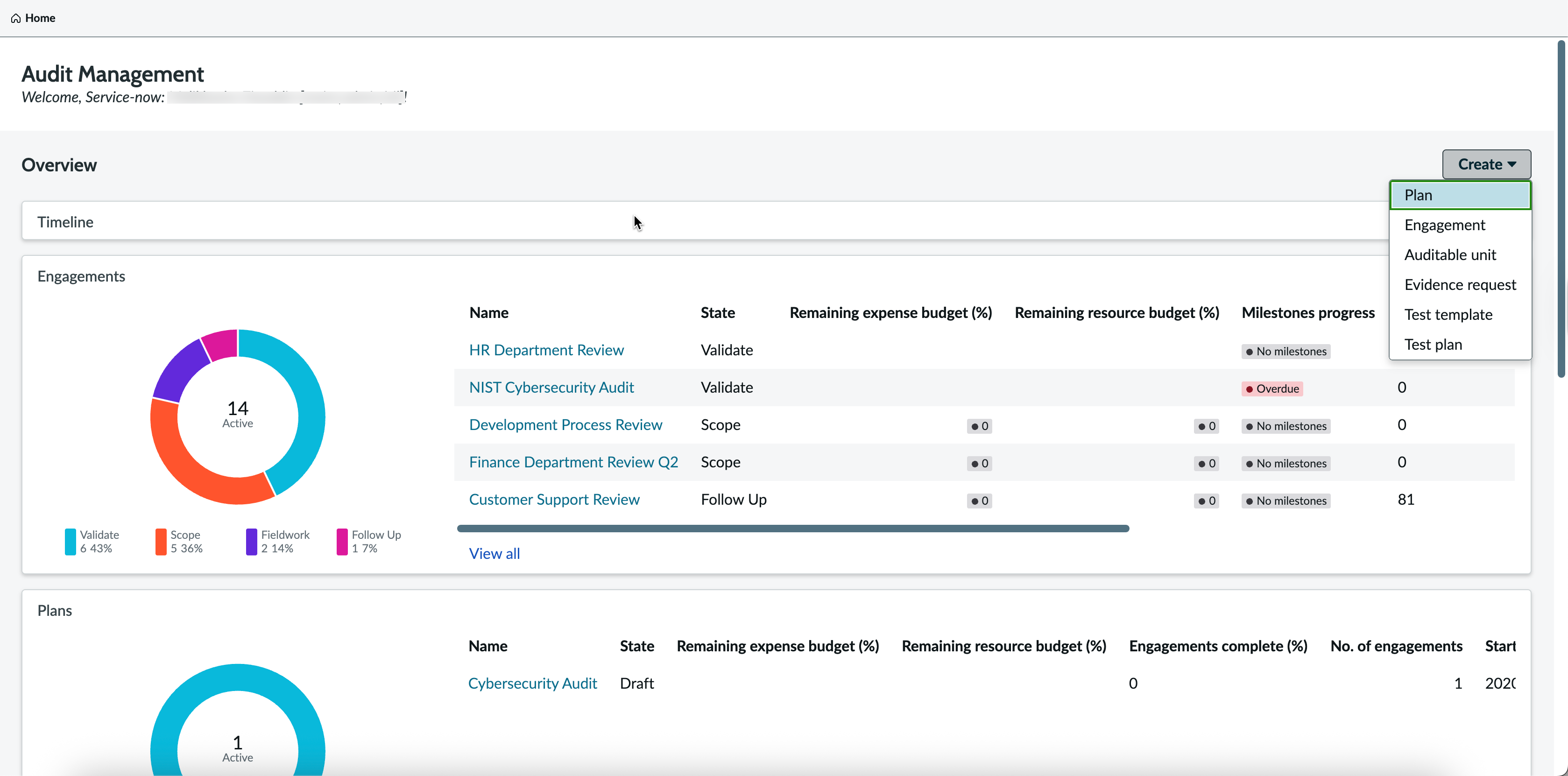Click the Follow Up pink legend swatch
The image size is (1568, 776).
342,542
